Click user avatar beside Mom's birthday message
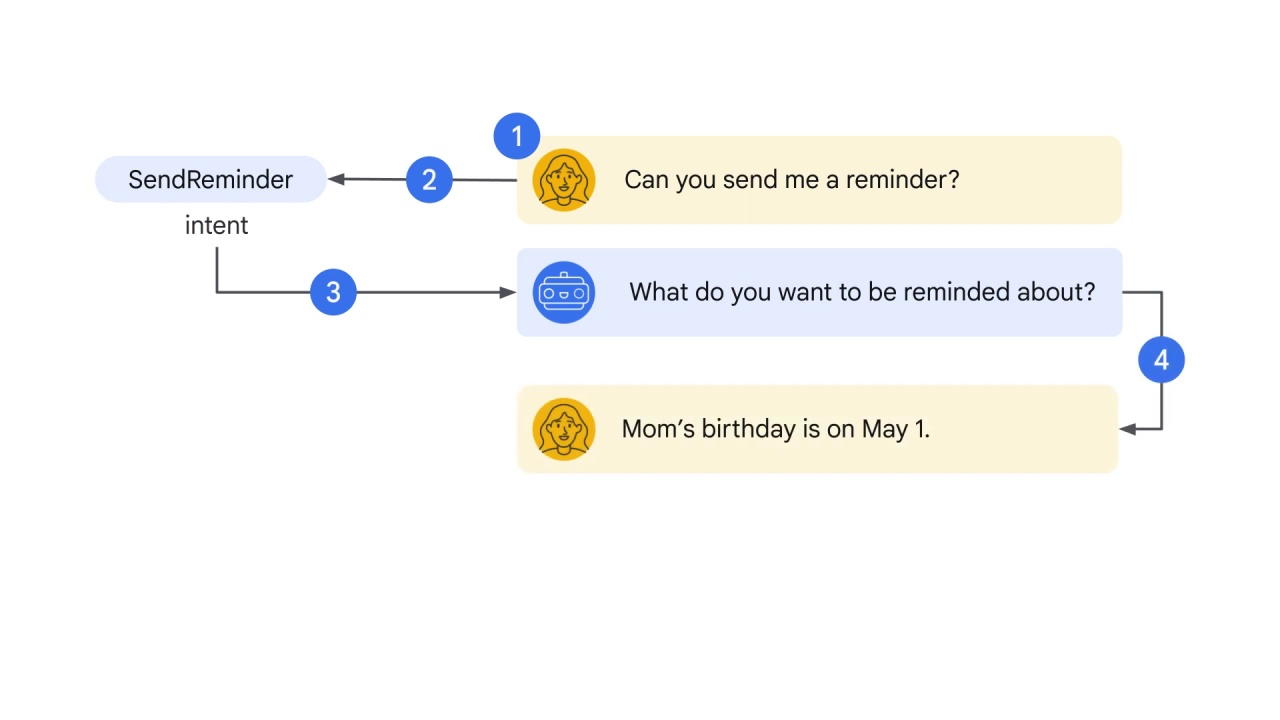Viewport: 1280px width, 720px height. 564,429
